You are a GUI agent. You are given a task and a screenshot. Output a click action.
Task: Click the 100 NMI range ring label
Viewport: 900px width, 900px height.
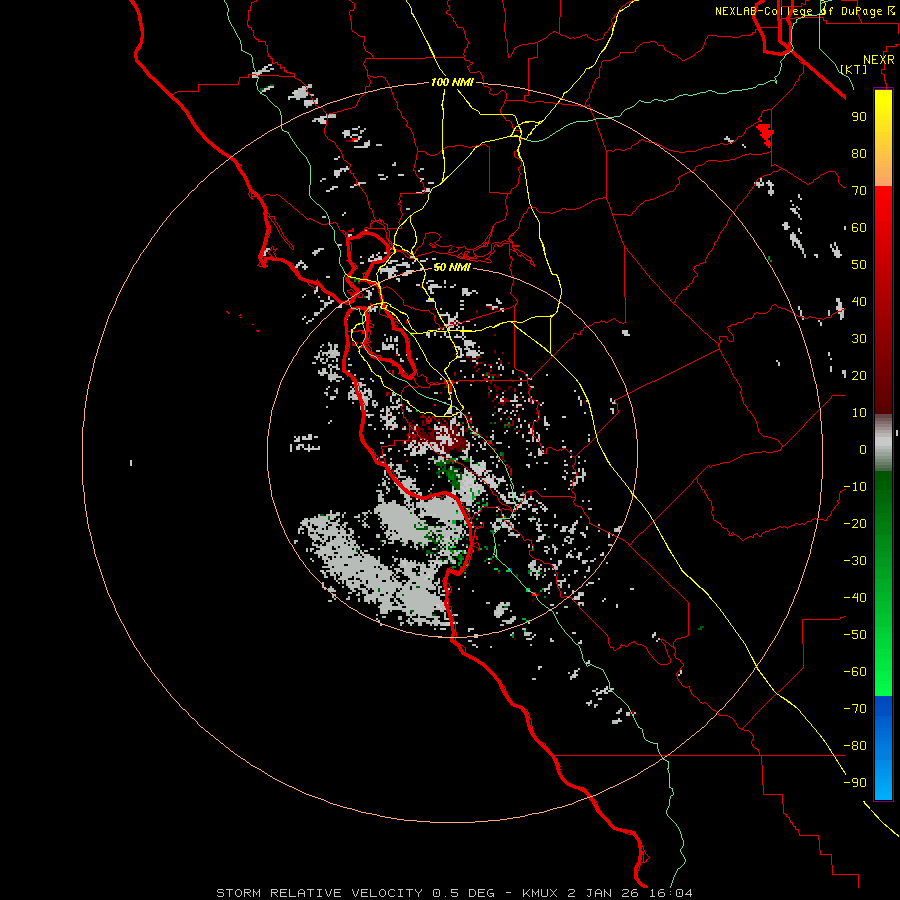(452, 82)
